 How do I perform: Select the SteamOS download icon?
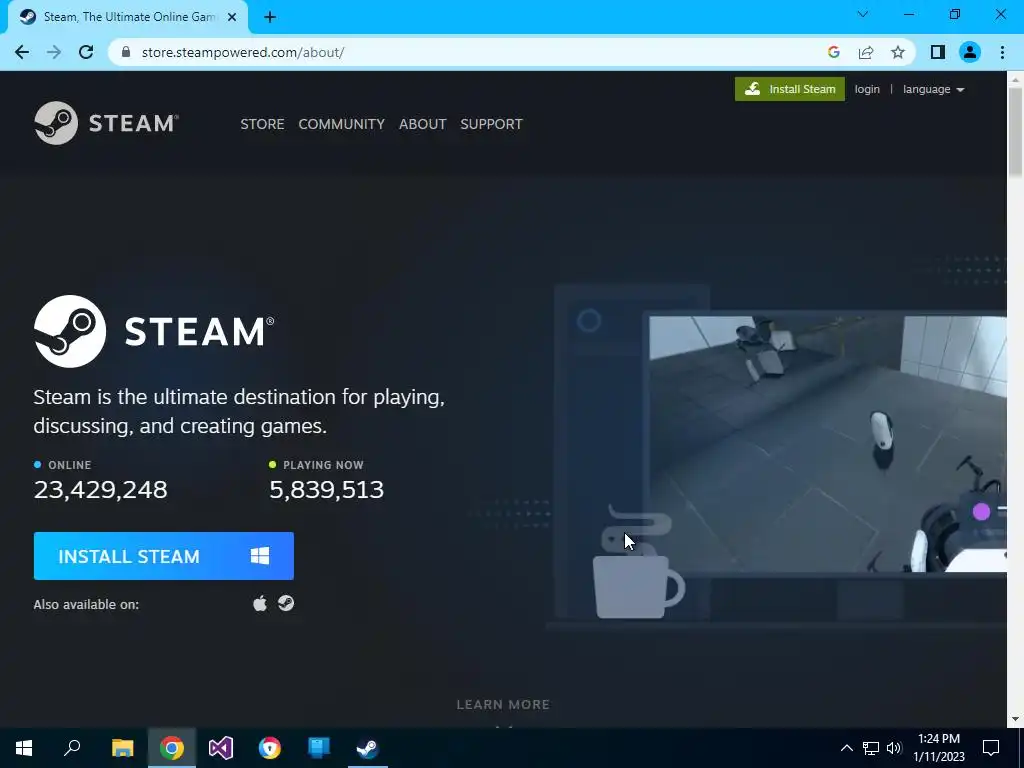click(286, 603)
